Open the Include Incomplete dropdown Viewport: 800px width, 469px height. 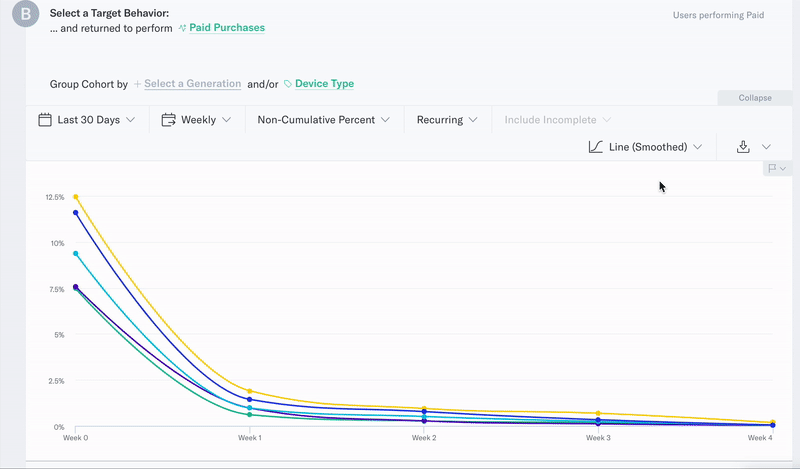(x=557, y=120)
